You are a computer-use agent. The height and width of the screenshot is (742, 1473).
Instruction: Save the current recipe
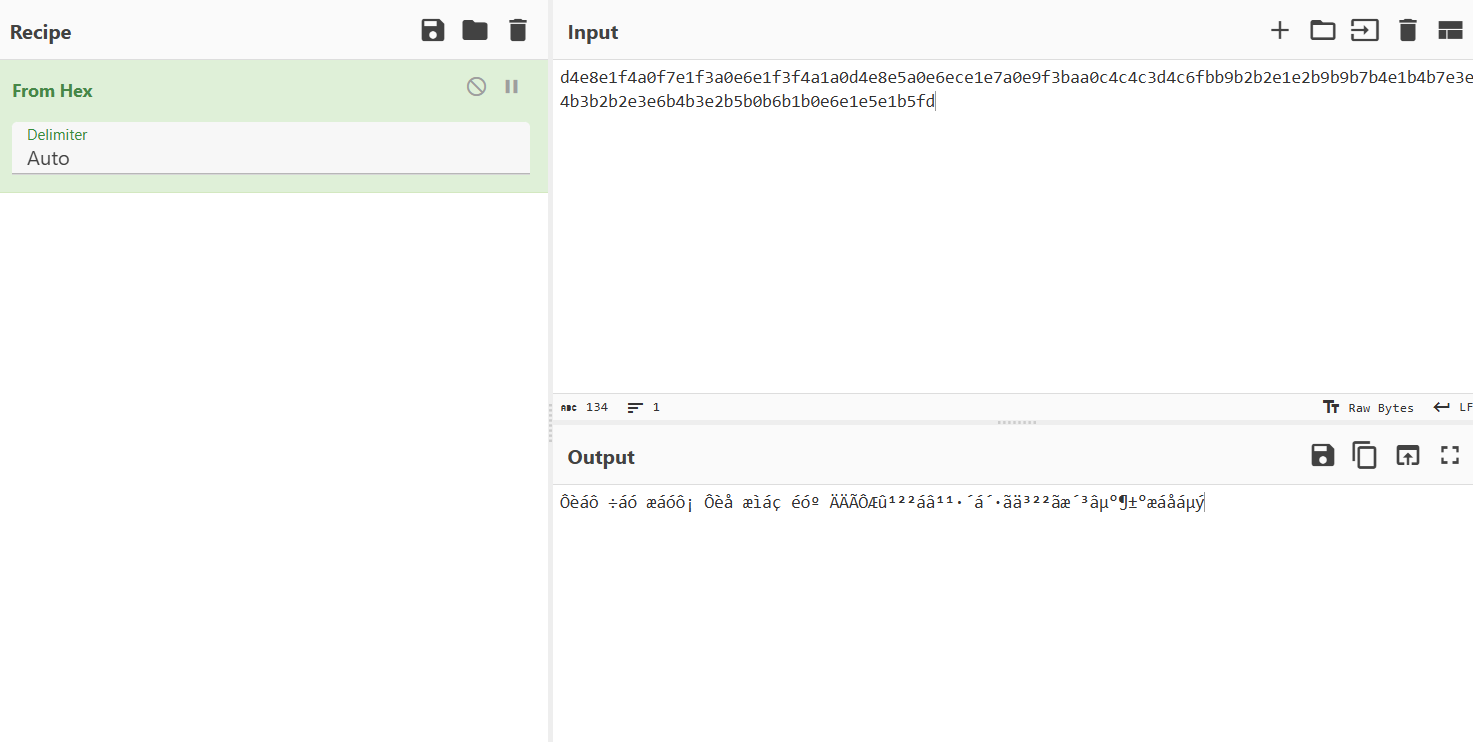(x=433, y=30)
